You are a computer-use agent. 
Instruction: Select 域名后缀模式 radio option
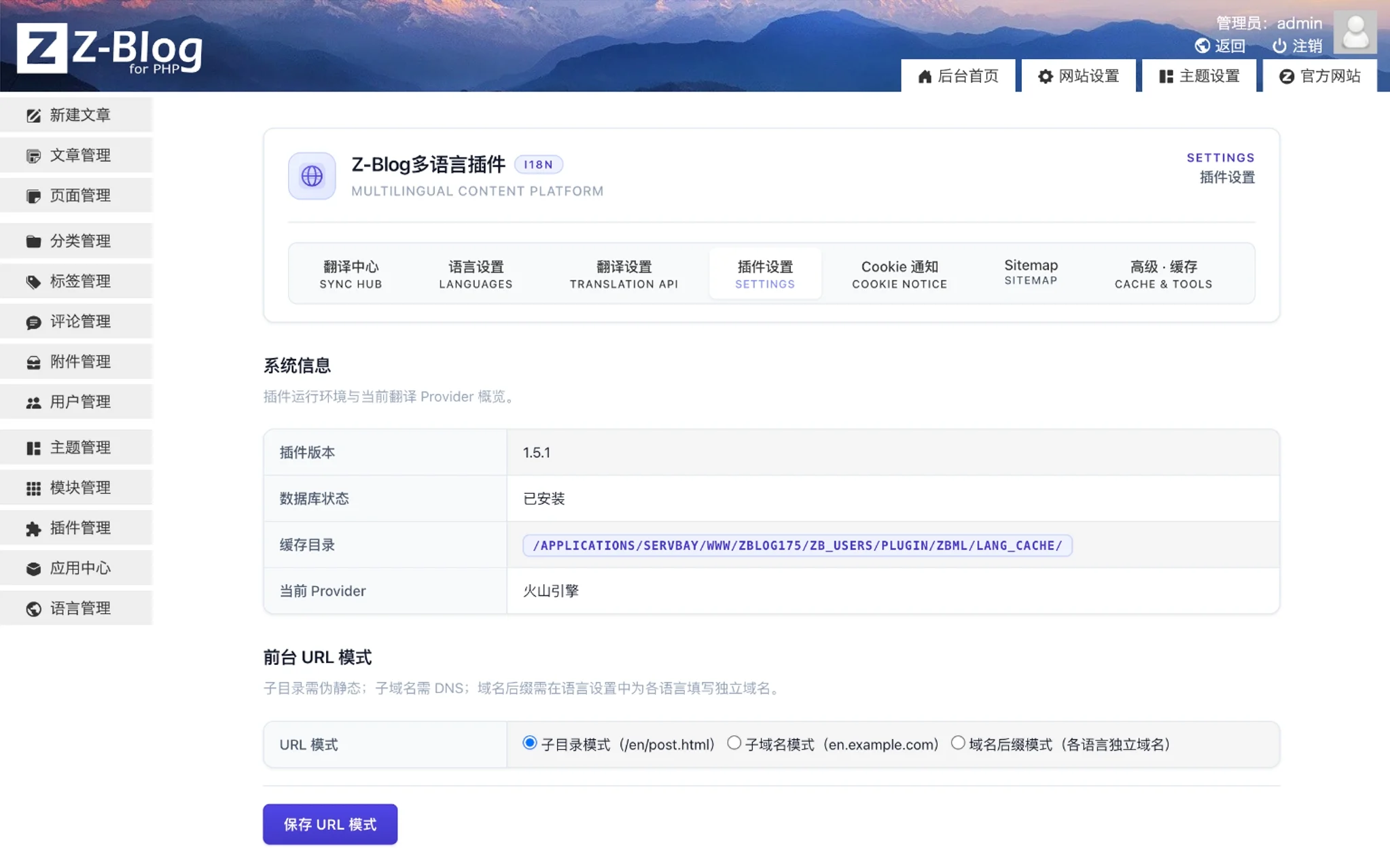pos(957,742)
